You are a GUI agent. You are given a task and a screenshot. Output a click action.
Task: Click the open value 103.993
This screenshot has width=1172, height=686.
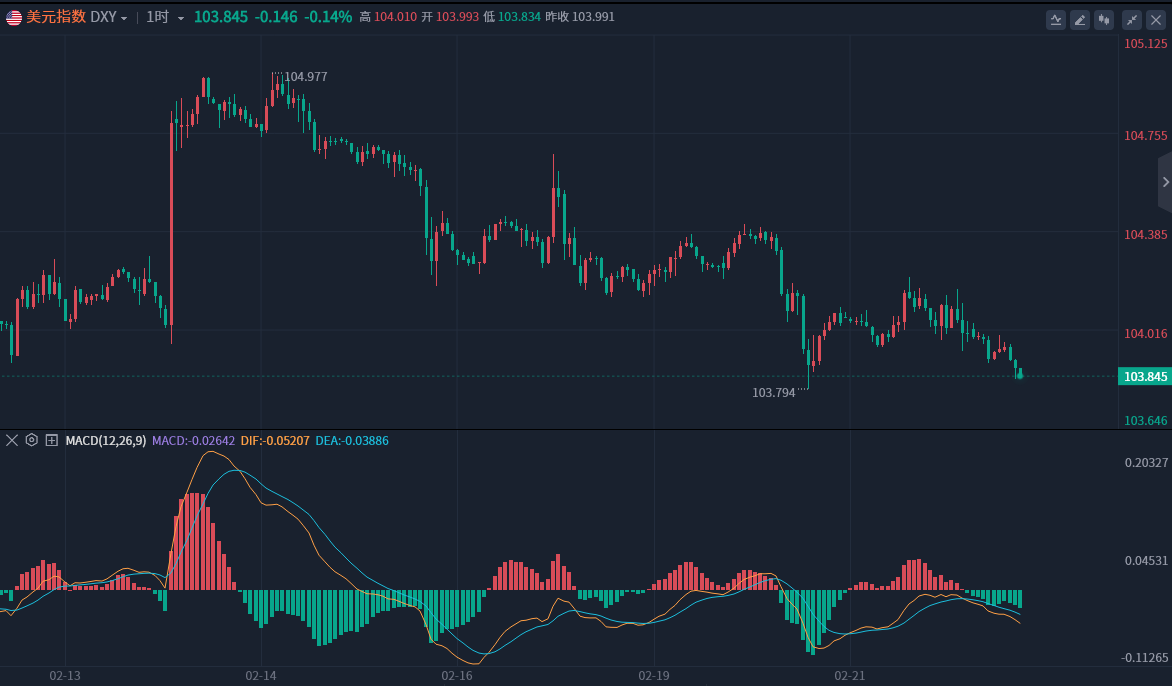pyautogui.click(x=457, y=16)
